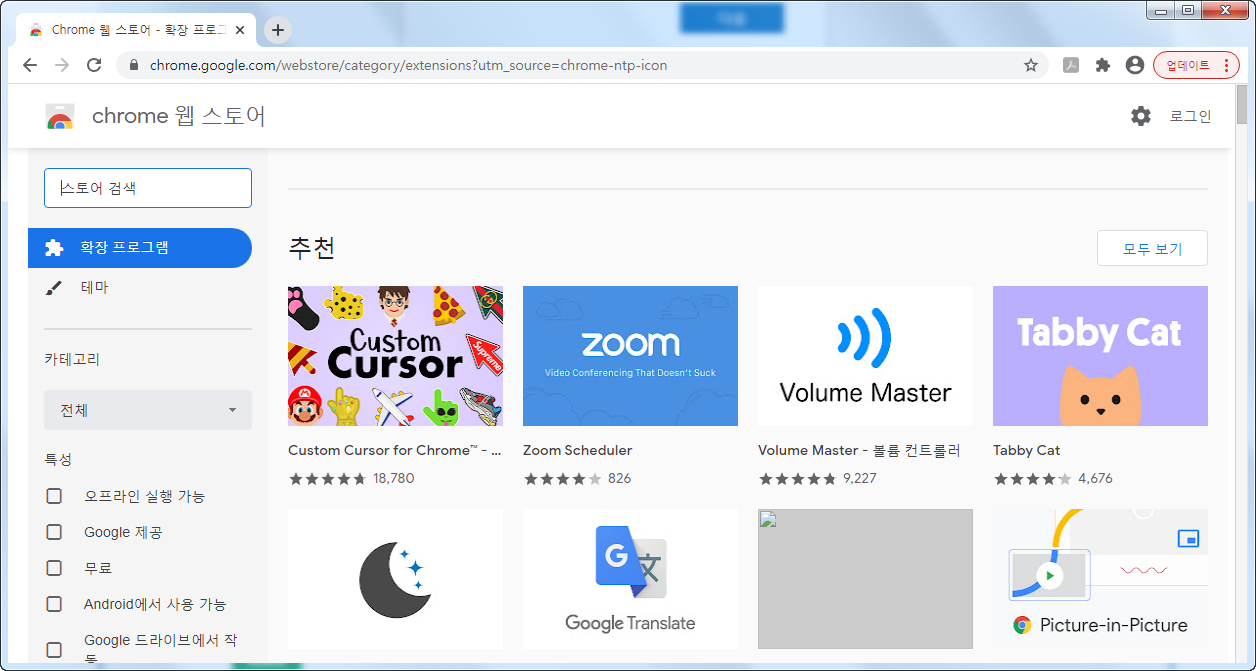Viewport: 1256px width, 671px height.
Task: Open the moon dark mode extension thumbnail
Action: point(395,579)
